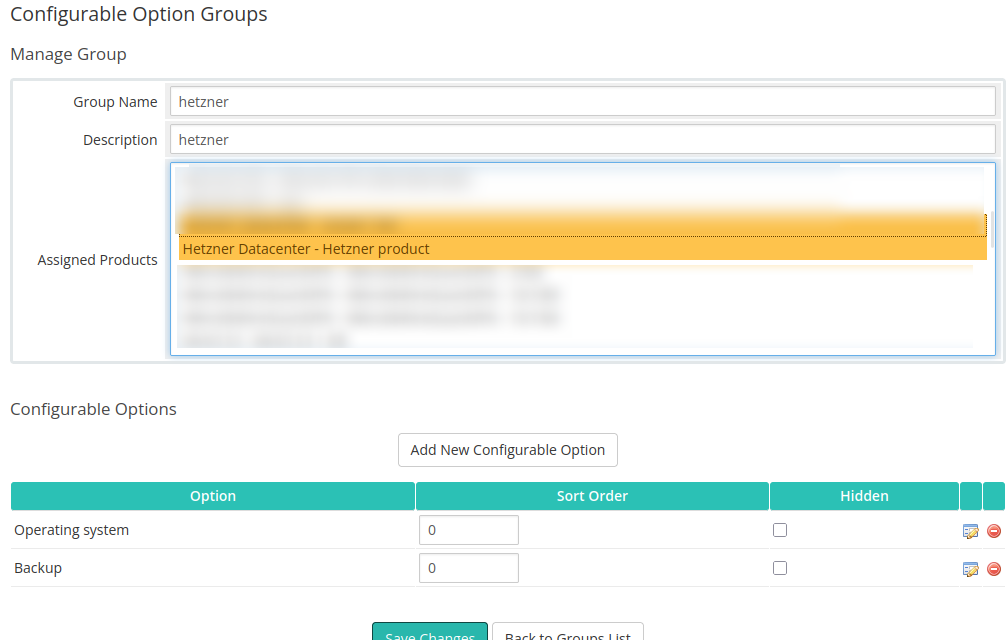This screenshot has width=1006, height=640.
Task: Select the Backup Sort Order input
Action: [468, 568]
